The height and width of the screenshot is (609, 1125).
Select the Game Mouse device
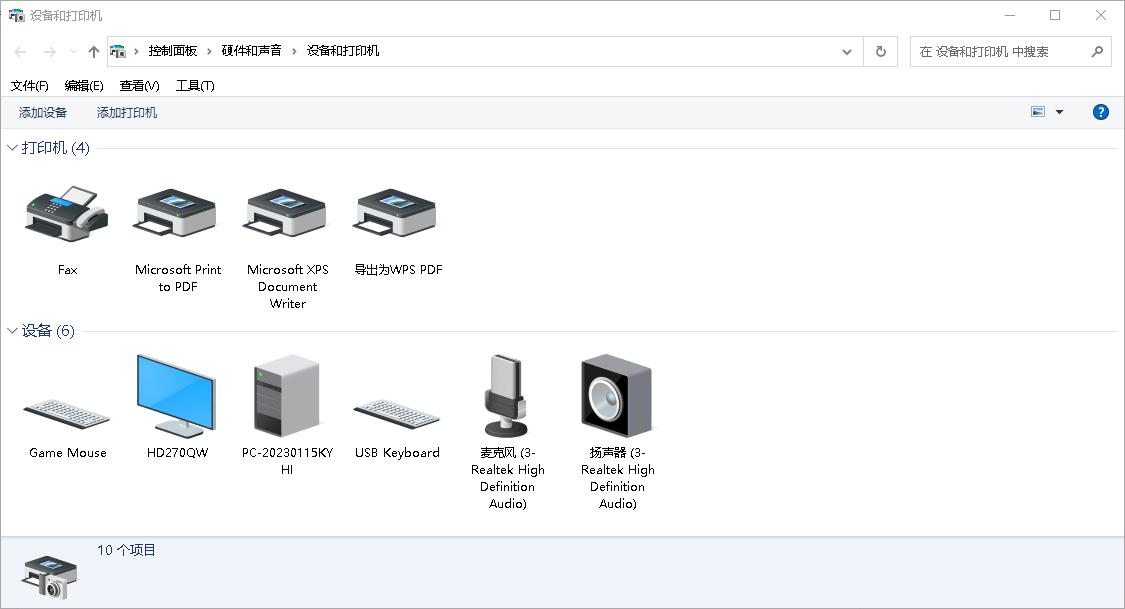point(67,412)
